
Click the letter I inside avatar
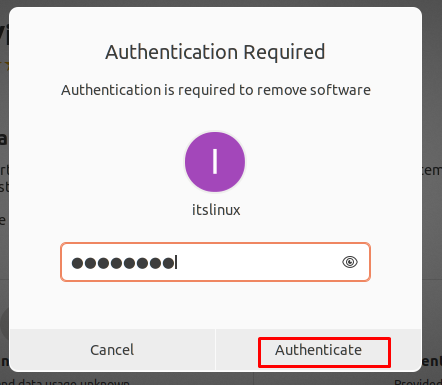coord(215,162)
